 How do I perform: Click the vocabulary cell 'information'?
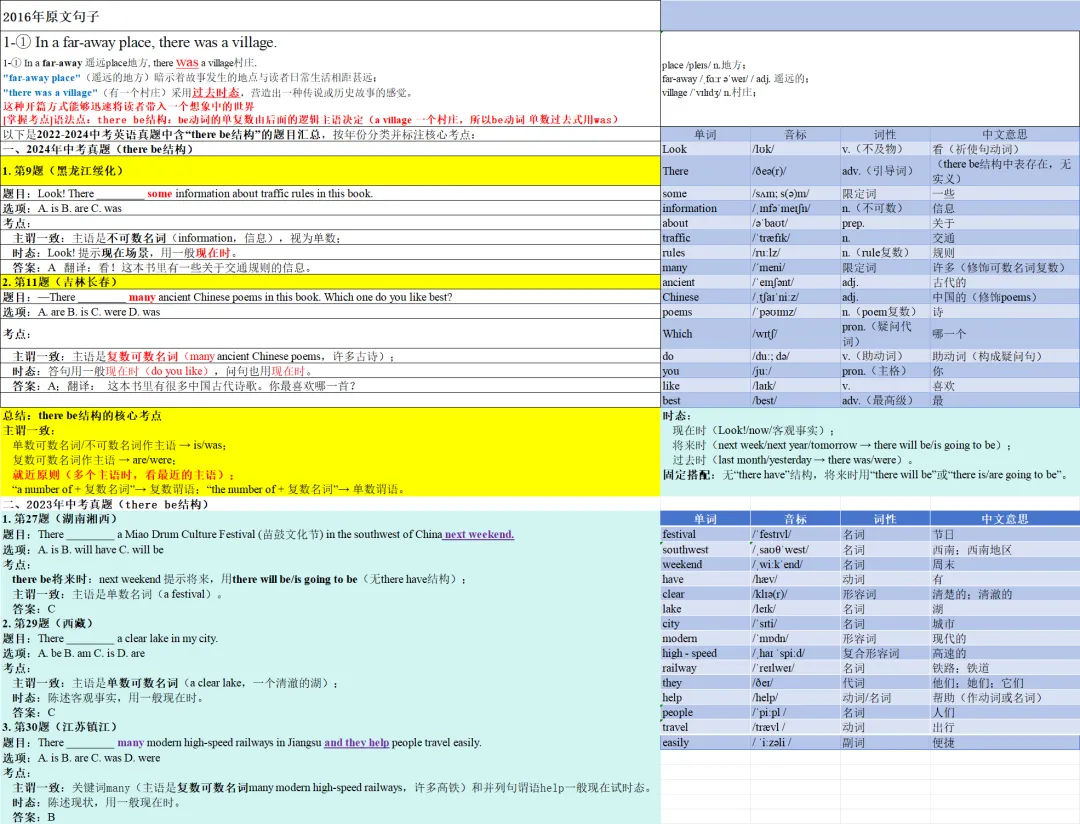705,208
